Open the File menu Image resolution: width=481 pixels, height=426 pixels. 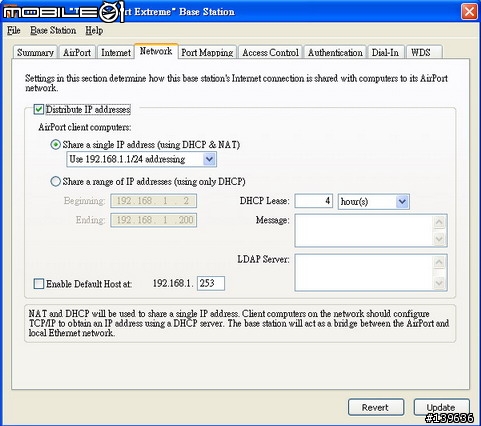[14, 31]
